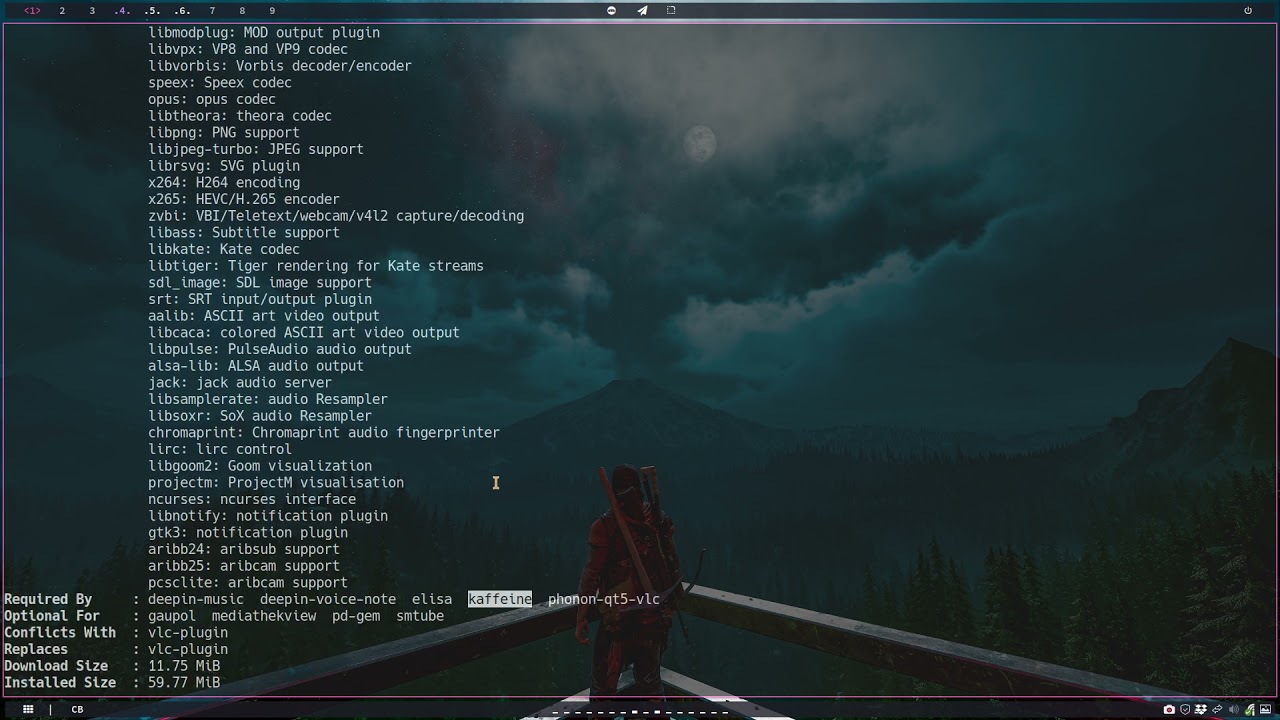Switch to workspace 6
The width and height of the screenshot is (1280, 720).
click(182, 11)
